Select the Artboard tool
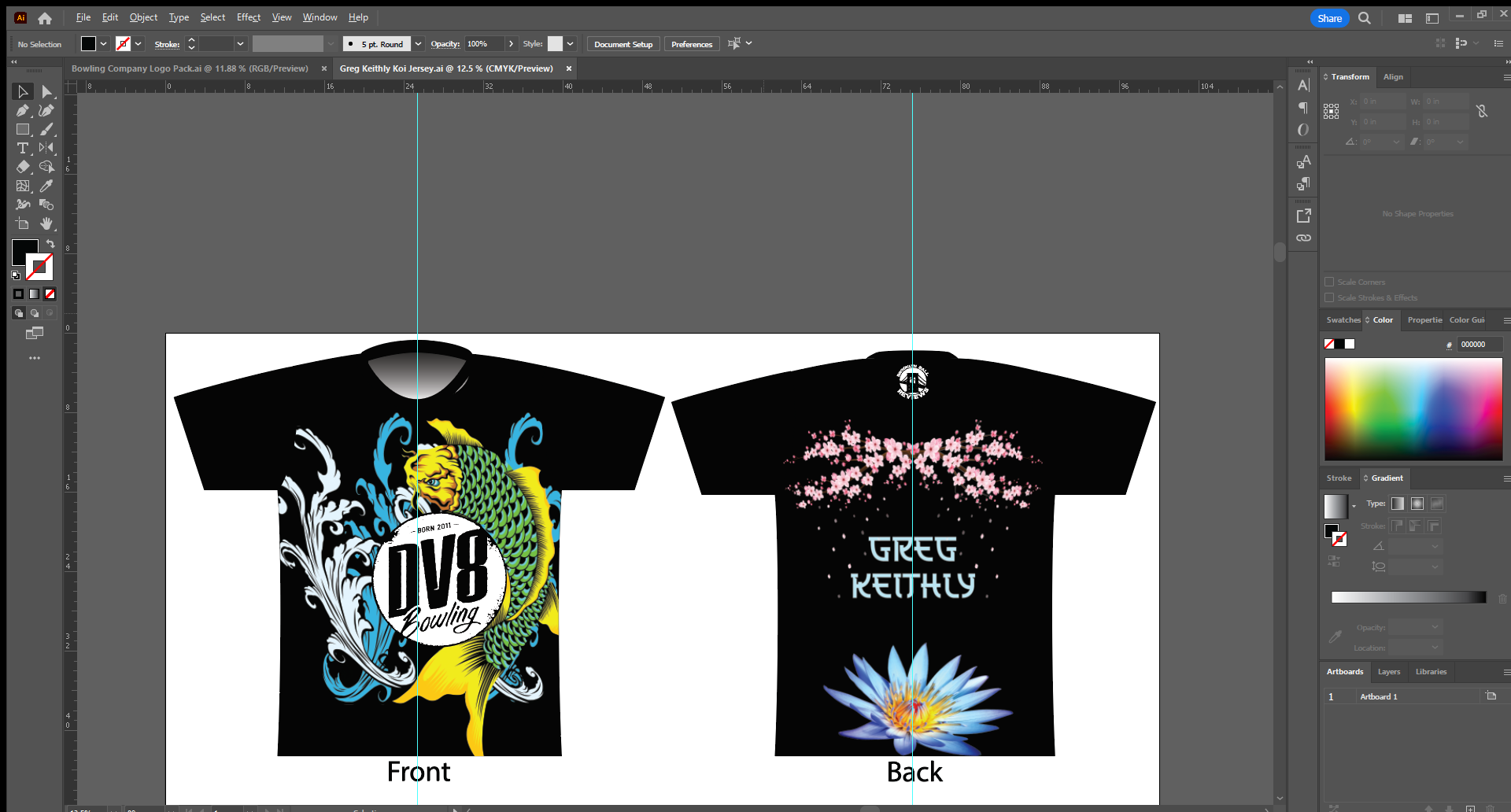Image resolution: width=1511 pixels, height=812 pixels. coord(23,223)
